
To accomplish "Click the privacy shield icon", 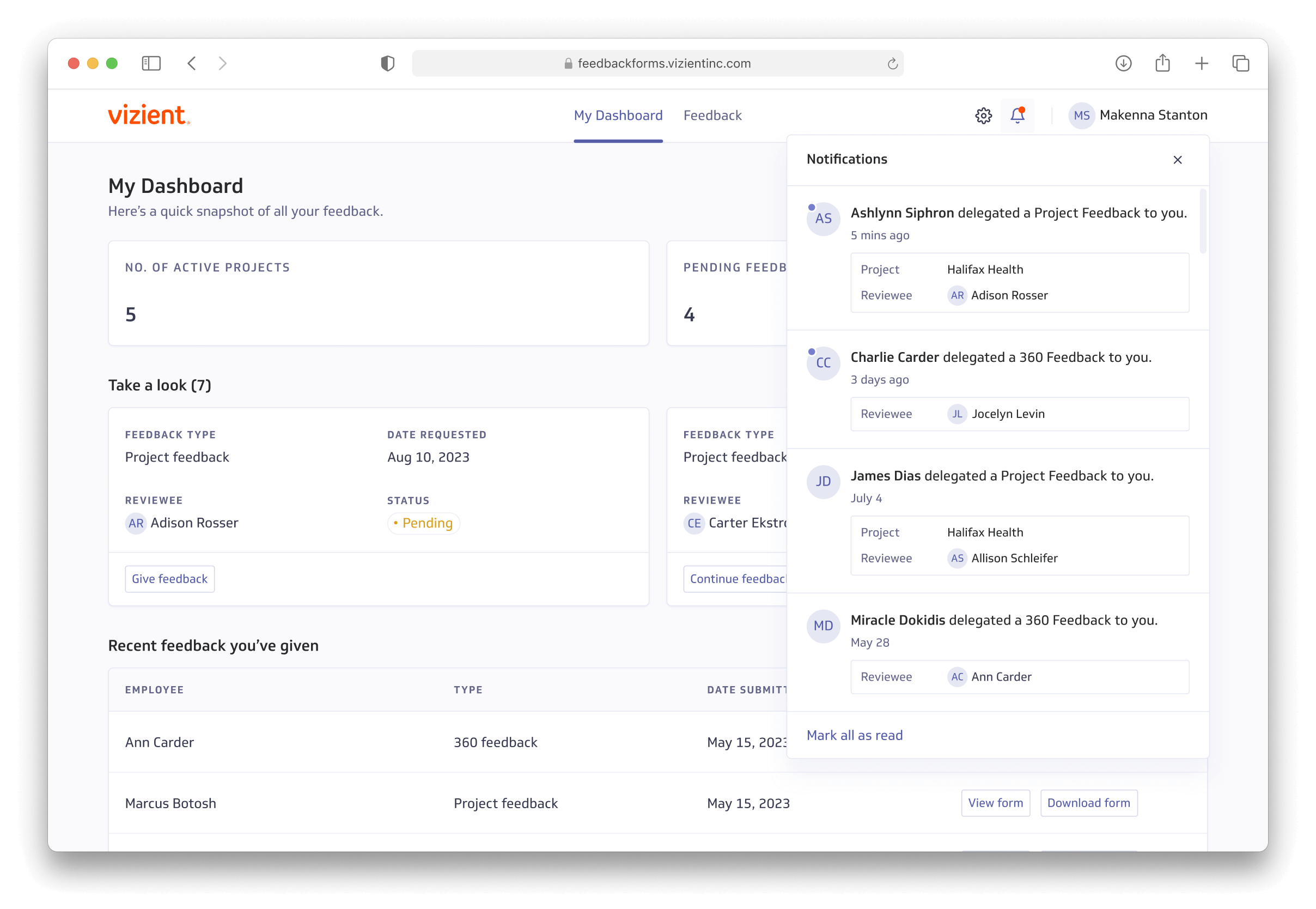I will coord(387,63).
